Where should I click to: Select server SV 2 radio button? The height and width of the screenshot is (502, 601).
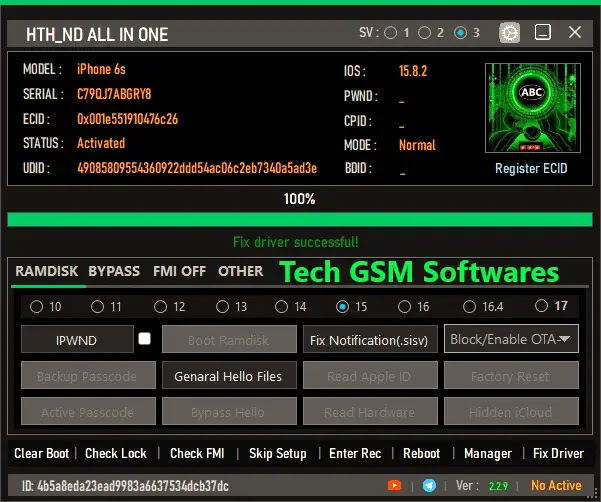tap(424, 33)
